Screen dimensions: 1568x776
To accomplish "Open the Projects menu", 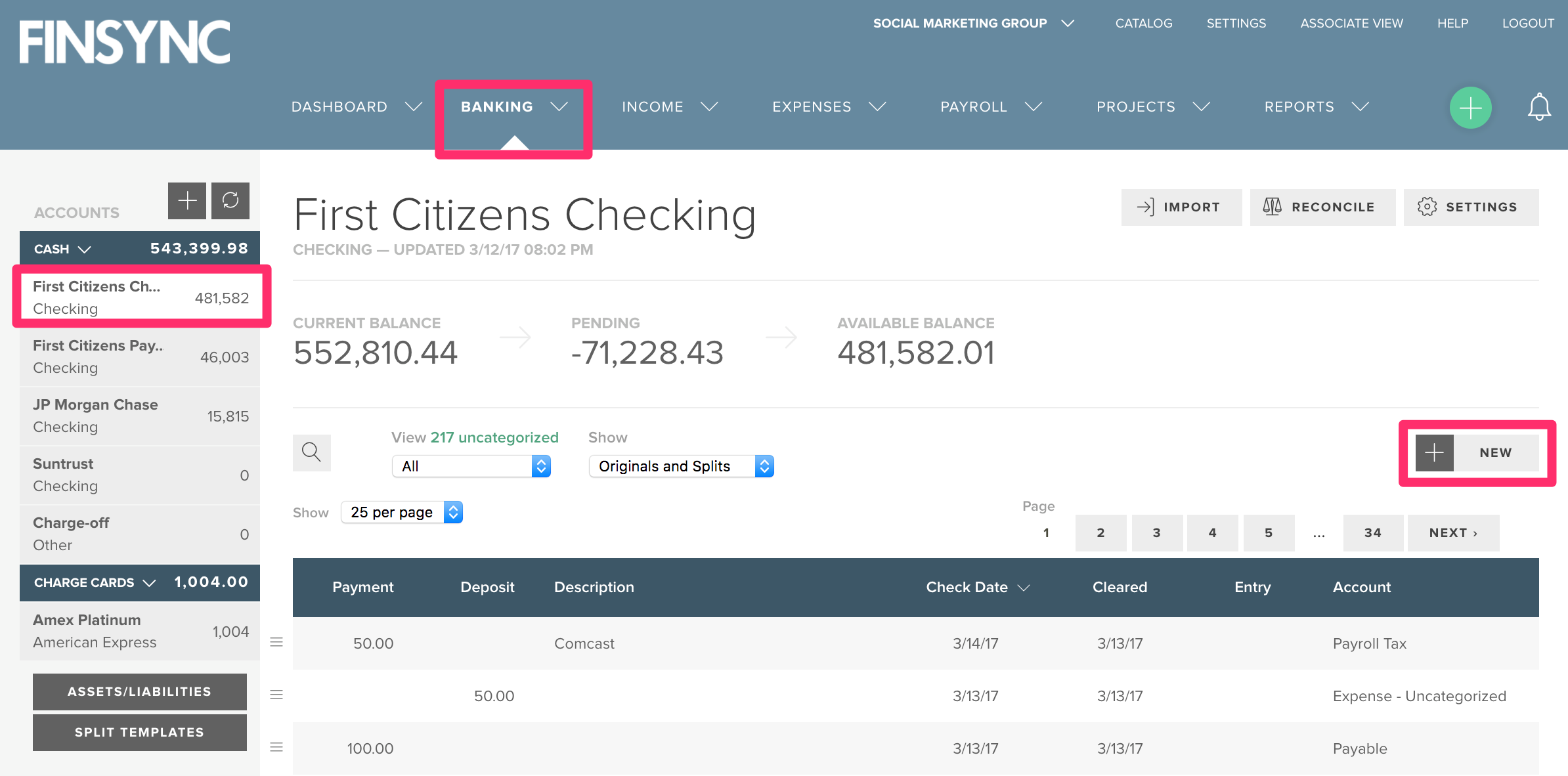I will 1153,106.
